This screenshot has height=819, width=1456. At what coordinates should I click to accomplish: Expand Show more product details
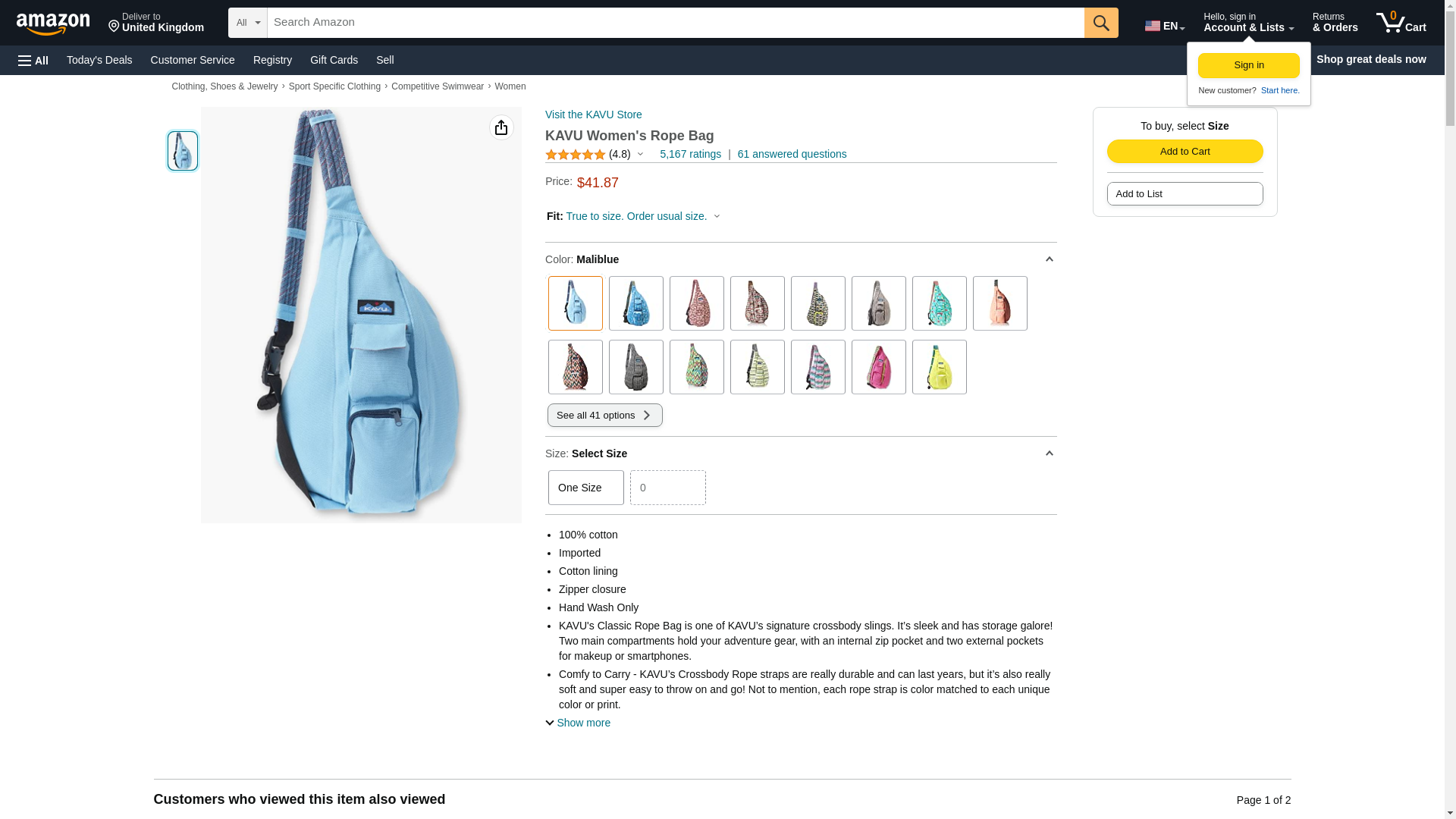tap(578, 723)
